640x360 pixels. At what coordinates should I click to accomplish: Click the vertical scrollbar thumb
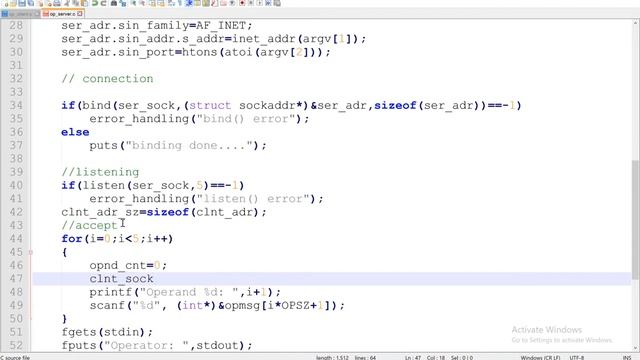pos(636,220)
